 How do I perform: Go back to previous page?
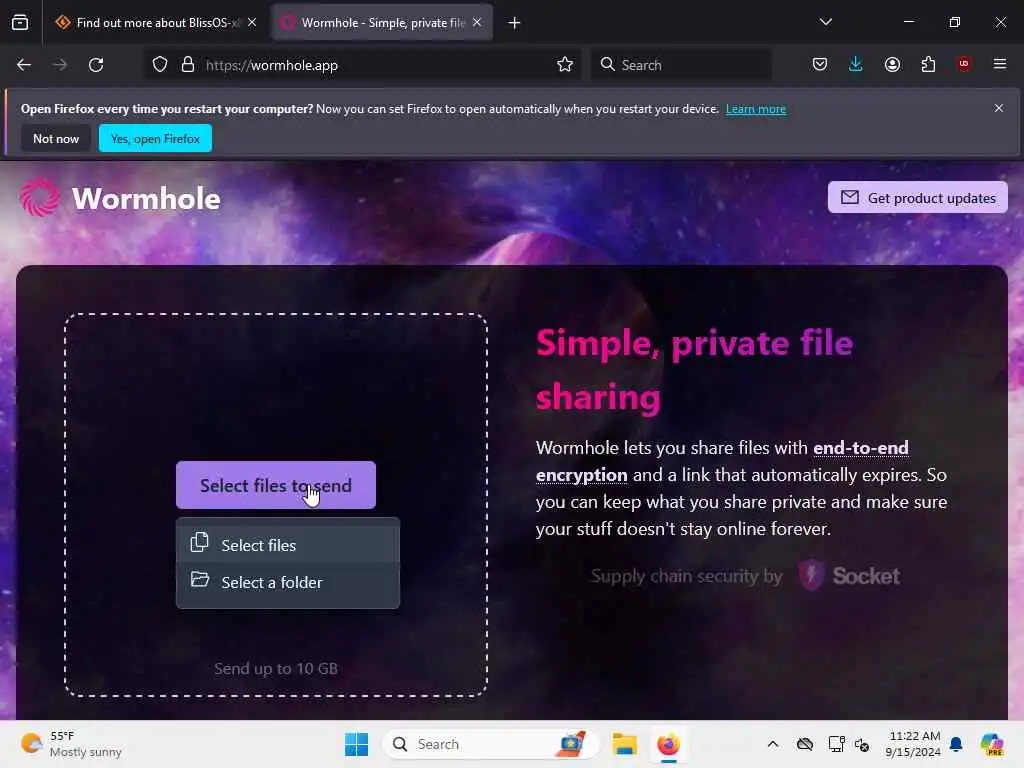24,65
